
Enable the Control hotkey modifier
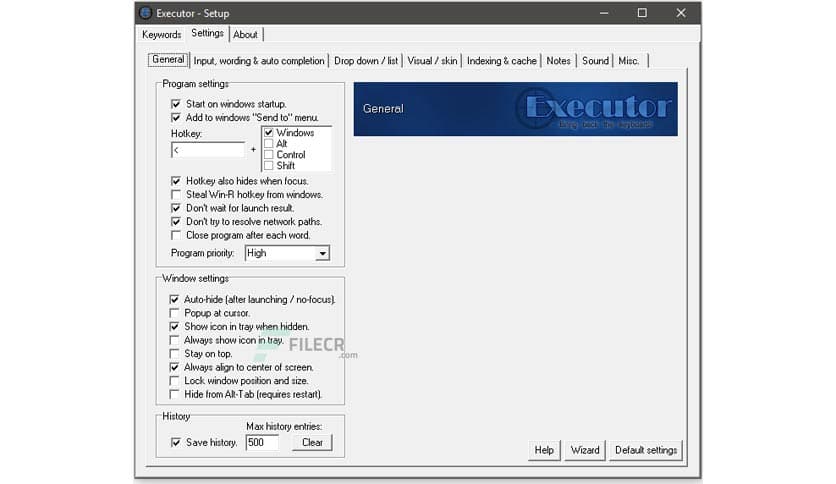click(x=269, y=155)
